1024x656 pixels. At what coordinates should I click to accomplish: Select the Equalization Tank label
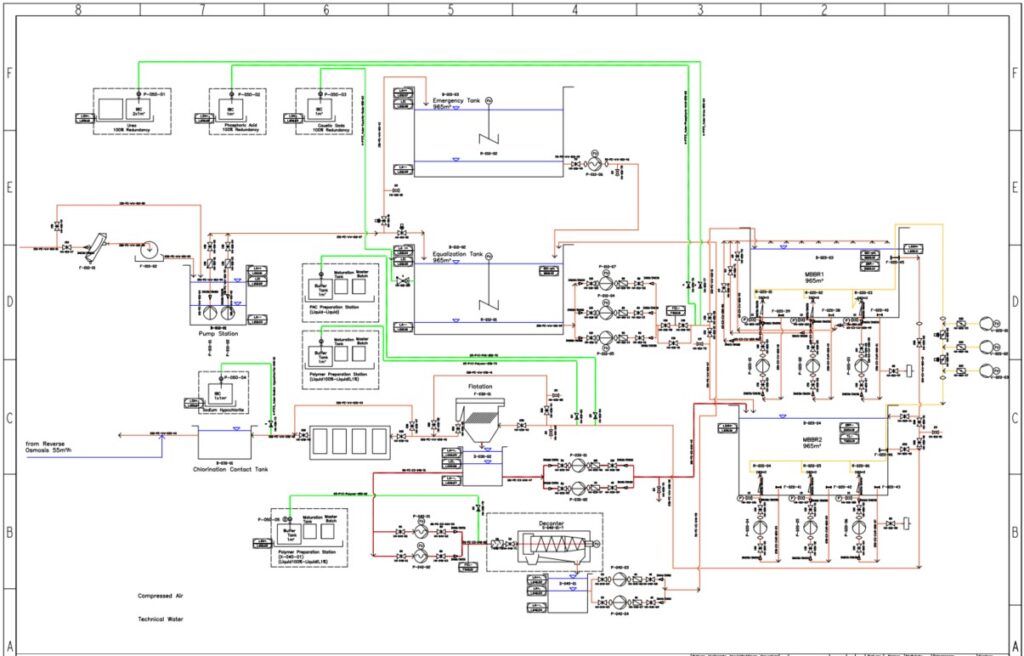coord(456,253)
